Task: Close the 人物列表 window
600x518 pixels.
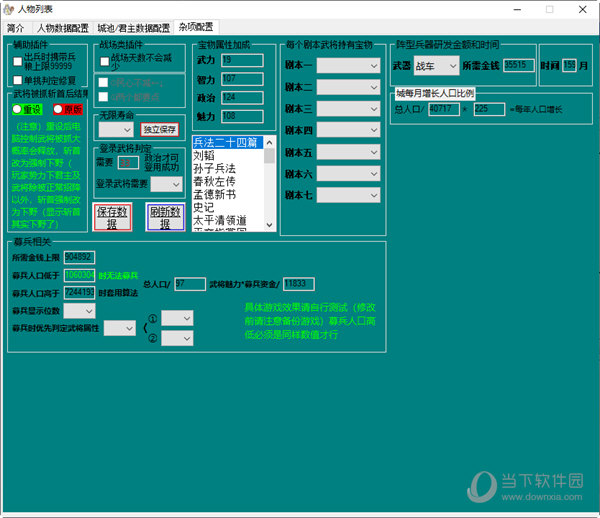Action: point(582,9)
